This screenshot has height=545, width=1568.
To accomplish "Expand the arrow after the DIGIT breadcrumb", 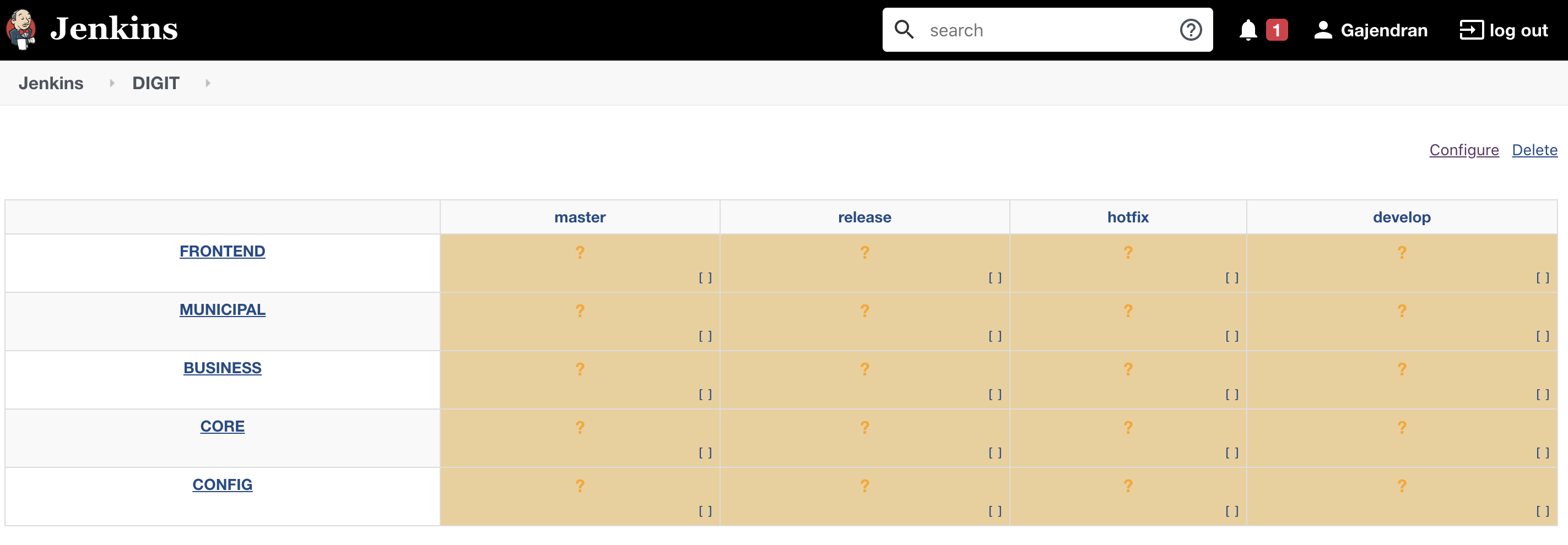I will point(208,83).
